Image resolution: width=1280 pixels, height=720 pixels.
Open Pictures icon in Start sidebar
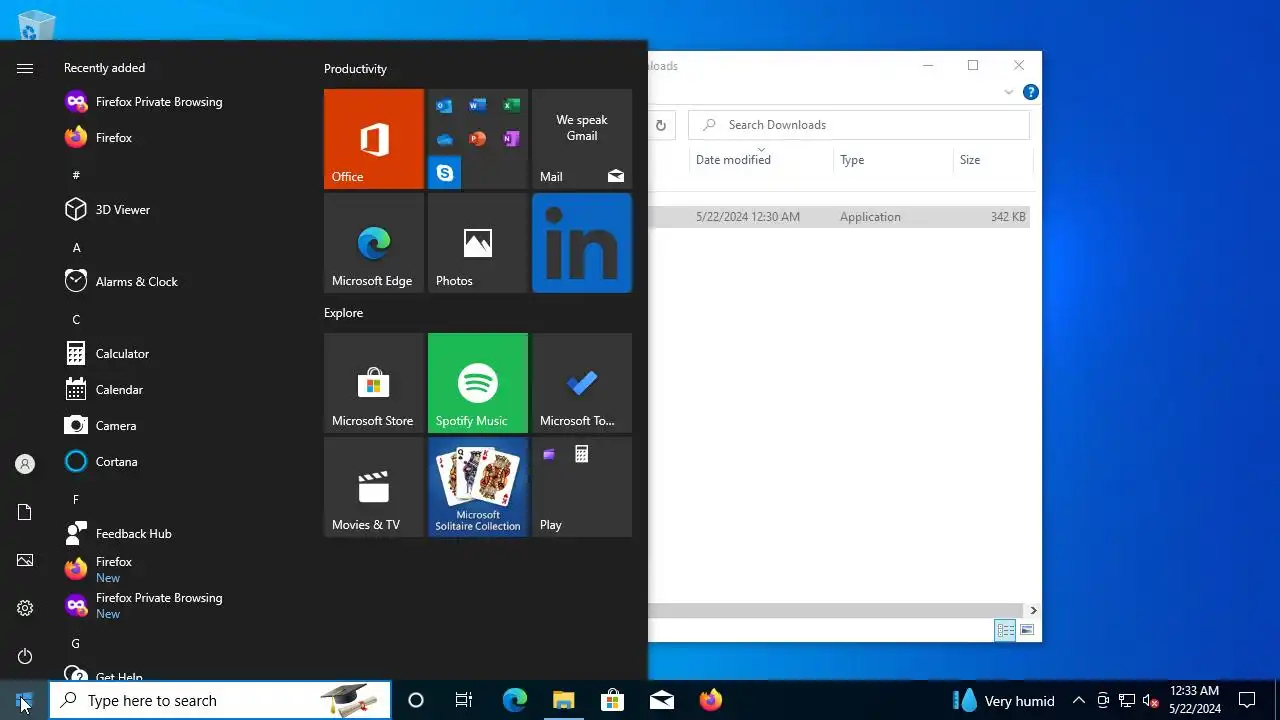pyautogui.click(x=25, y=560)
